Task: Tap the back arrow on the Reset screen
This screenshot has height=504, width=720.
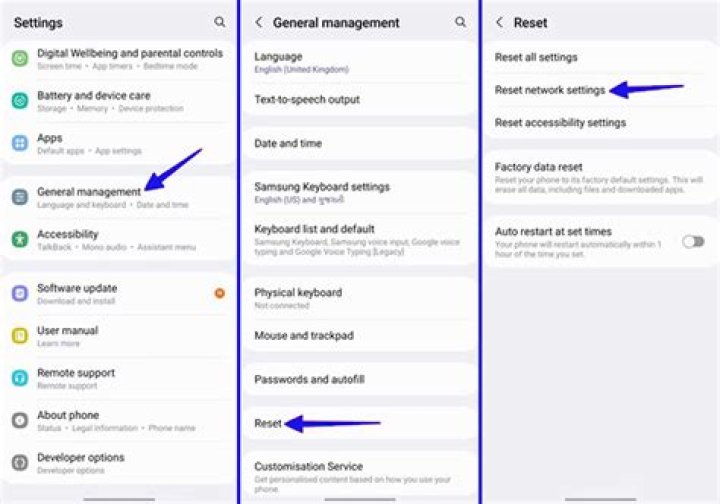Action: (x=500, y=22)
